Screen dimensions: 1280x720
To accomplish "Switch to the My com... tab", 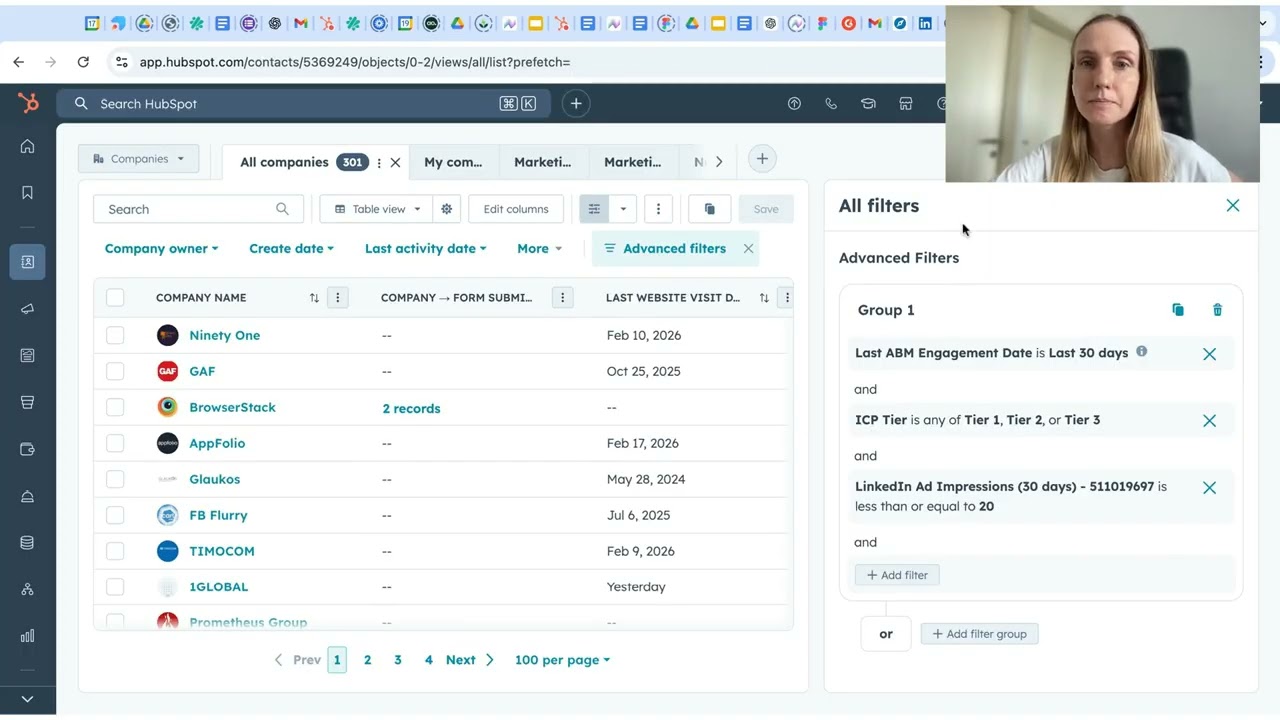I will [x=453, y=162].
